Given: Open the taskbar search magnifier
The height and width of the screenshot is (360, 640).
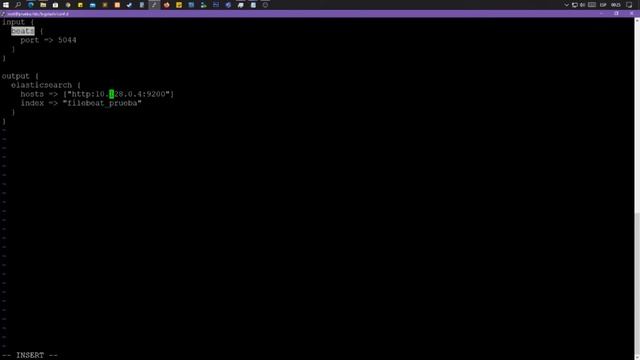Looking at the screenshot, I should coord(18,5).
